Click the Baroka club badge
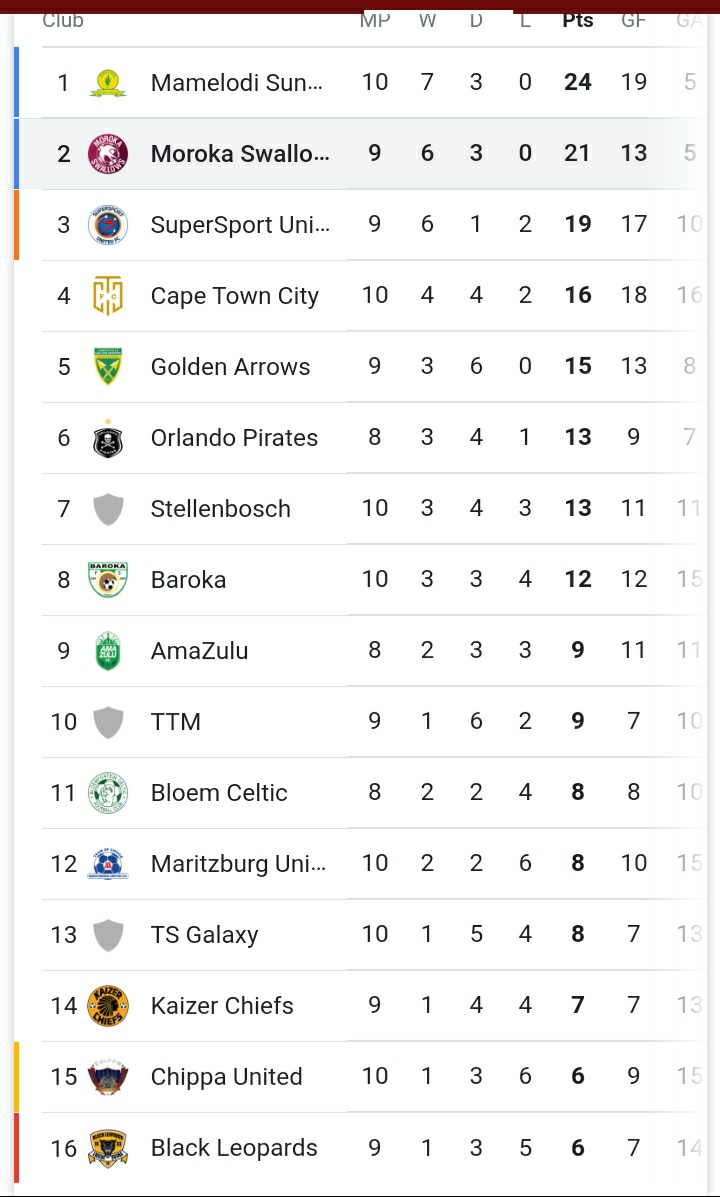 (108, 579)
